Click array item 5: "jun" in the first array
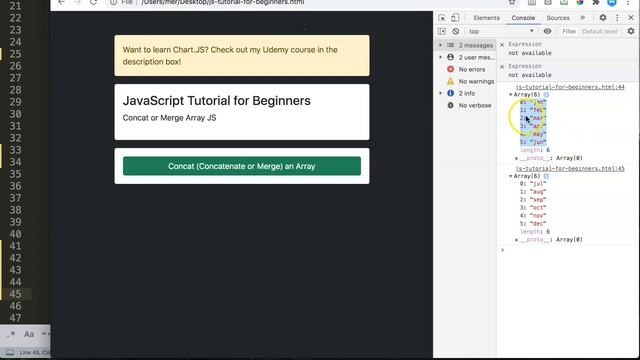The image size is (640, 360). pyautogui.click(x=533, y=142)
